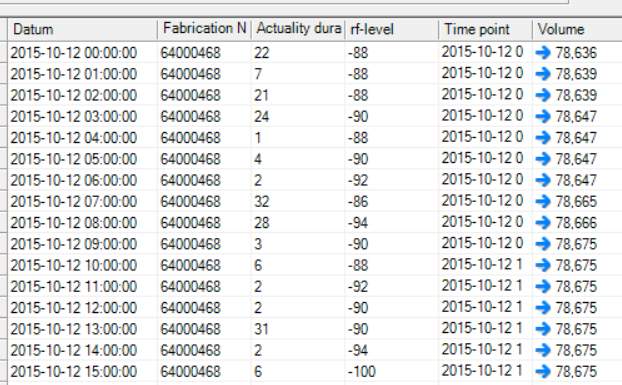Select the row header for the 06:00:00 row
Image resolution: width=622 pixels, height=385 pixels.
[x=4, y=180]
